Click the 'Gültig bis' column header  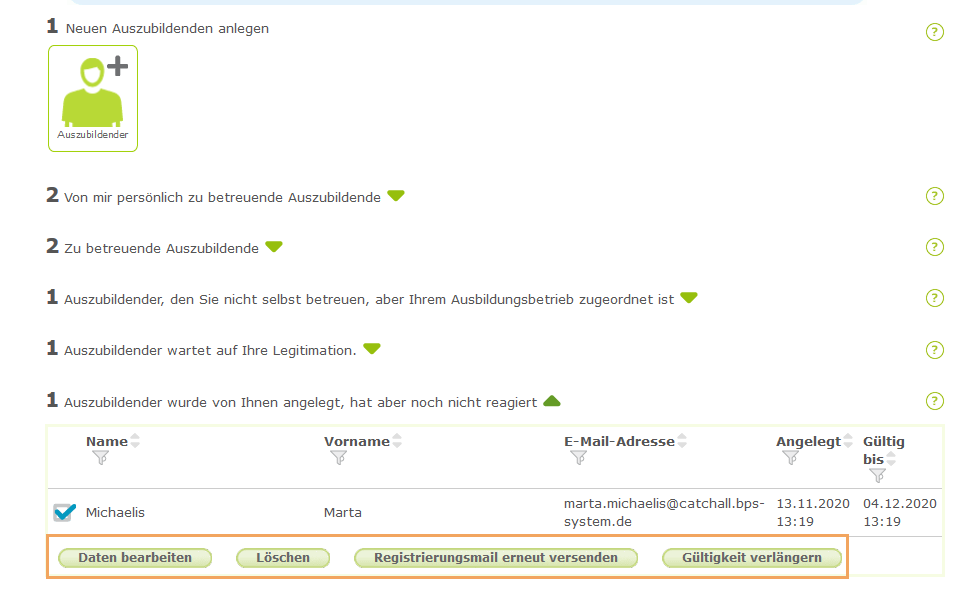[883, 450]
